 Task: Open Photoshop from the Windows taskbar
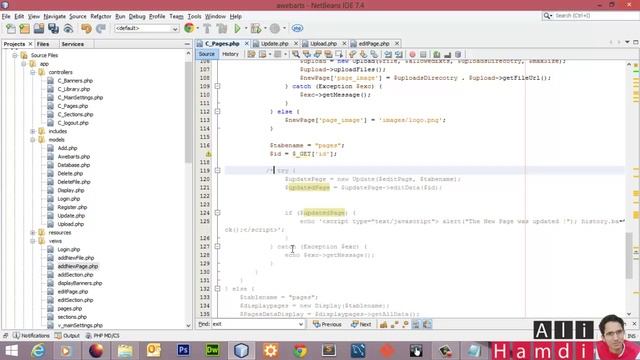pos(183,350)
